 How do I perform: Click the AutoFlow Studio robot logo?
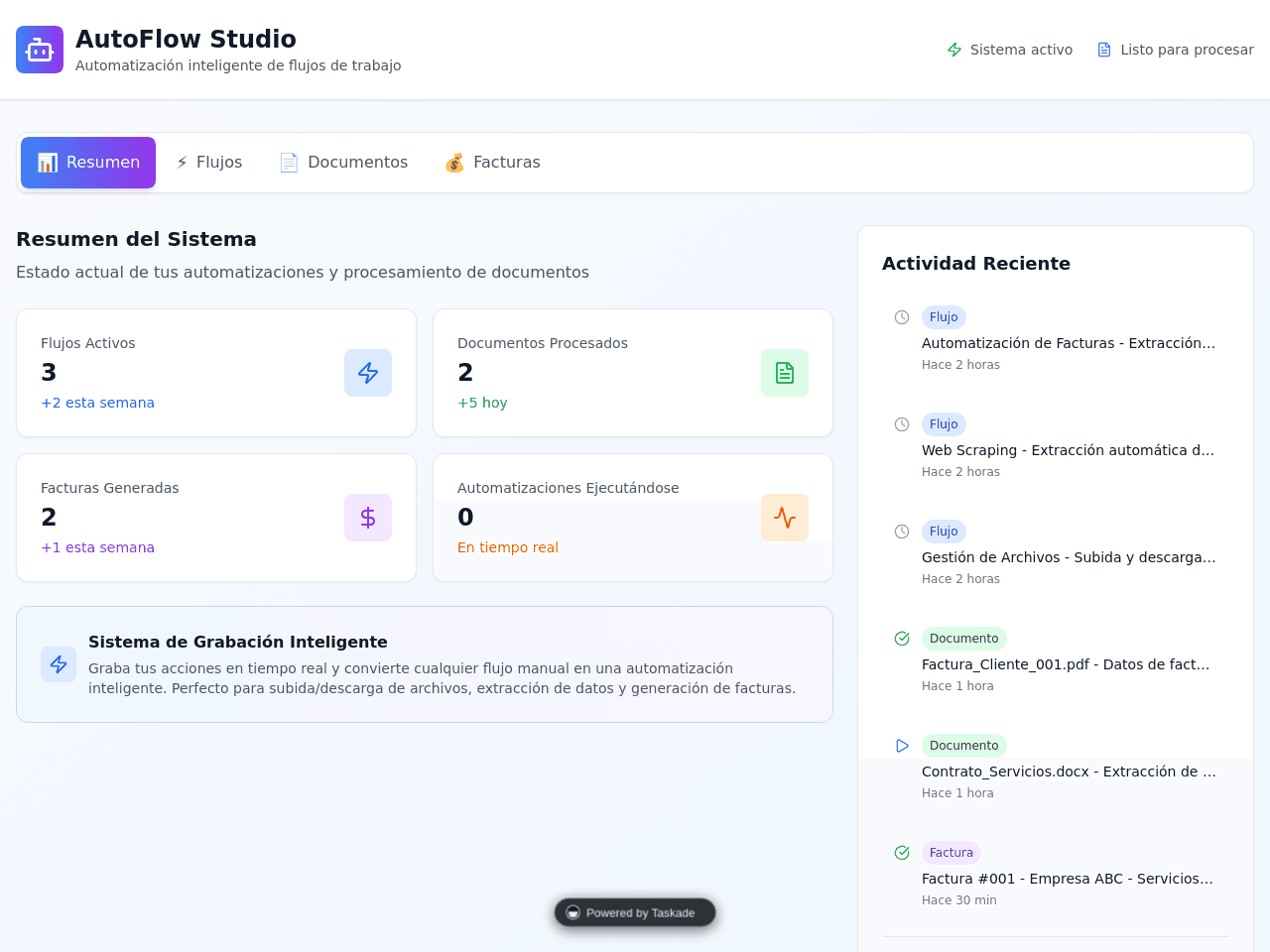40,50
